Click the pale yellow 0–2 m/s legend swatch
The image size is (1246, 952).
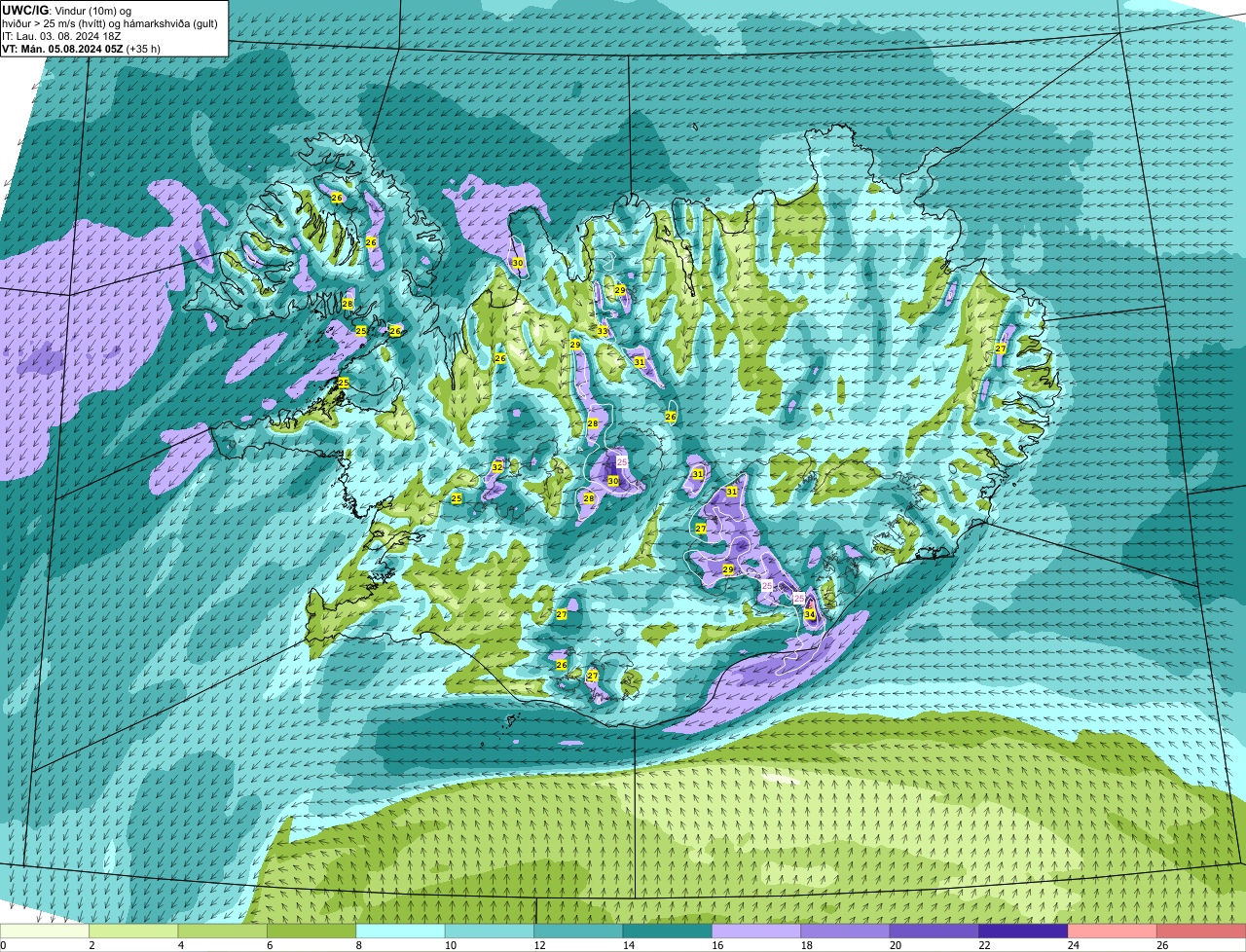[45, 931]
